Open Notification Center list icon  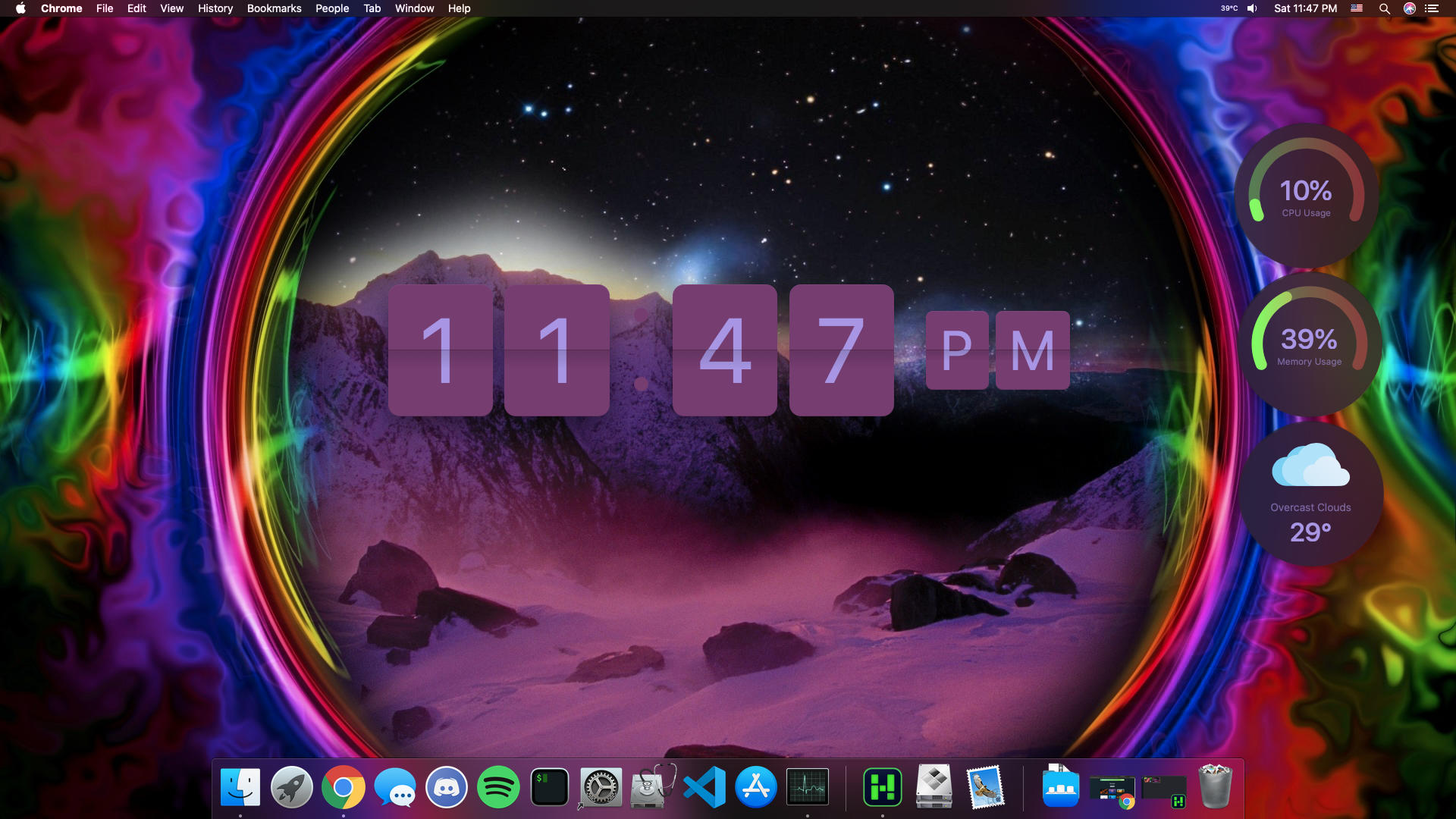click(x=1432, y=8)
